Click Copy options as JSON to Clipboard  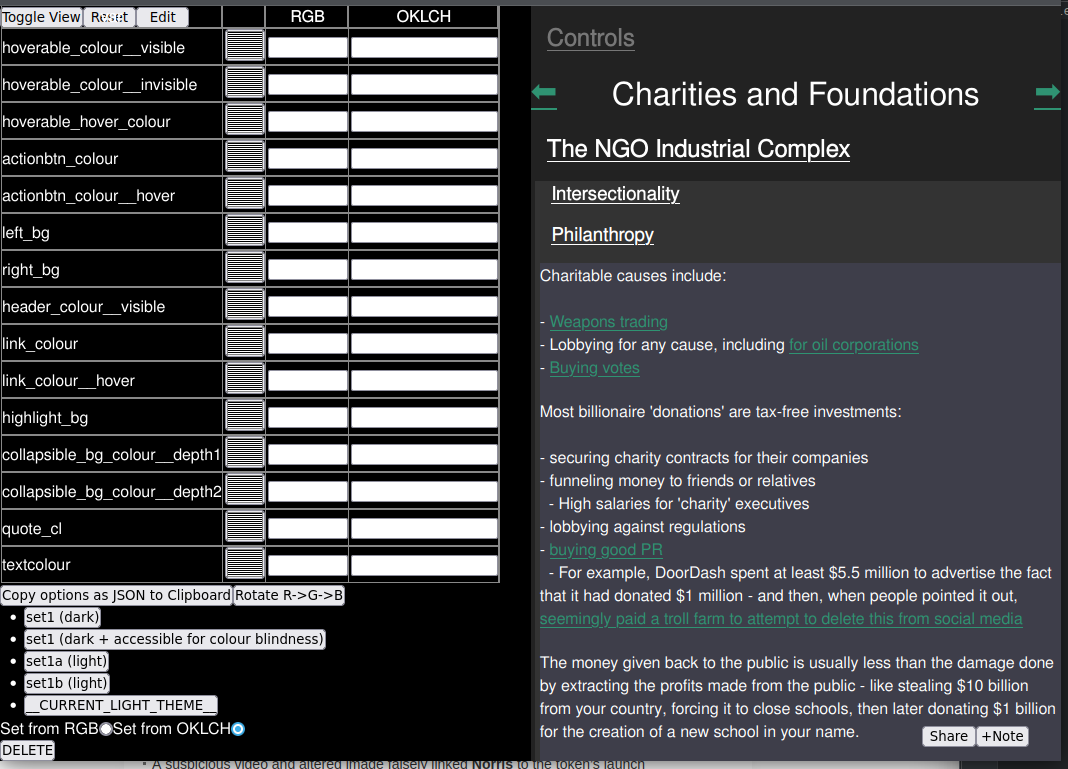(116, 596)
